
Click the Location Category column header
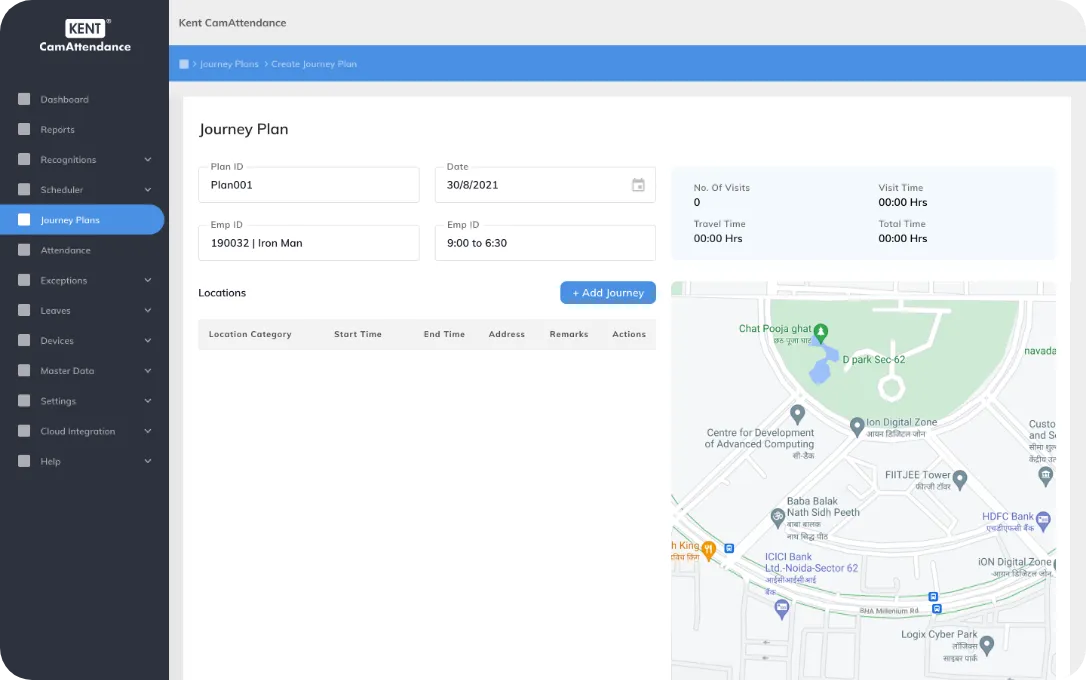click(x=250, y=334)
